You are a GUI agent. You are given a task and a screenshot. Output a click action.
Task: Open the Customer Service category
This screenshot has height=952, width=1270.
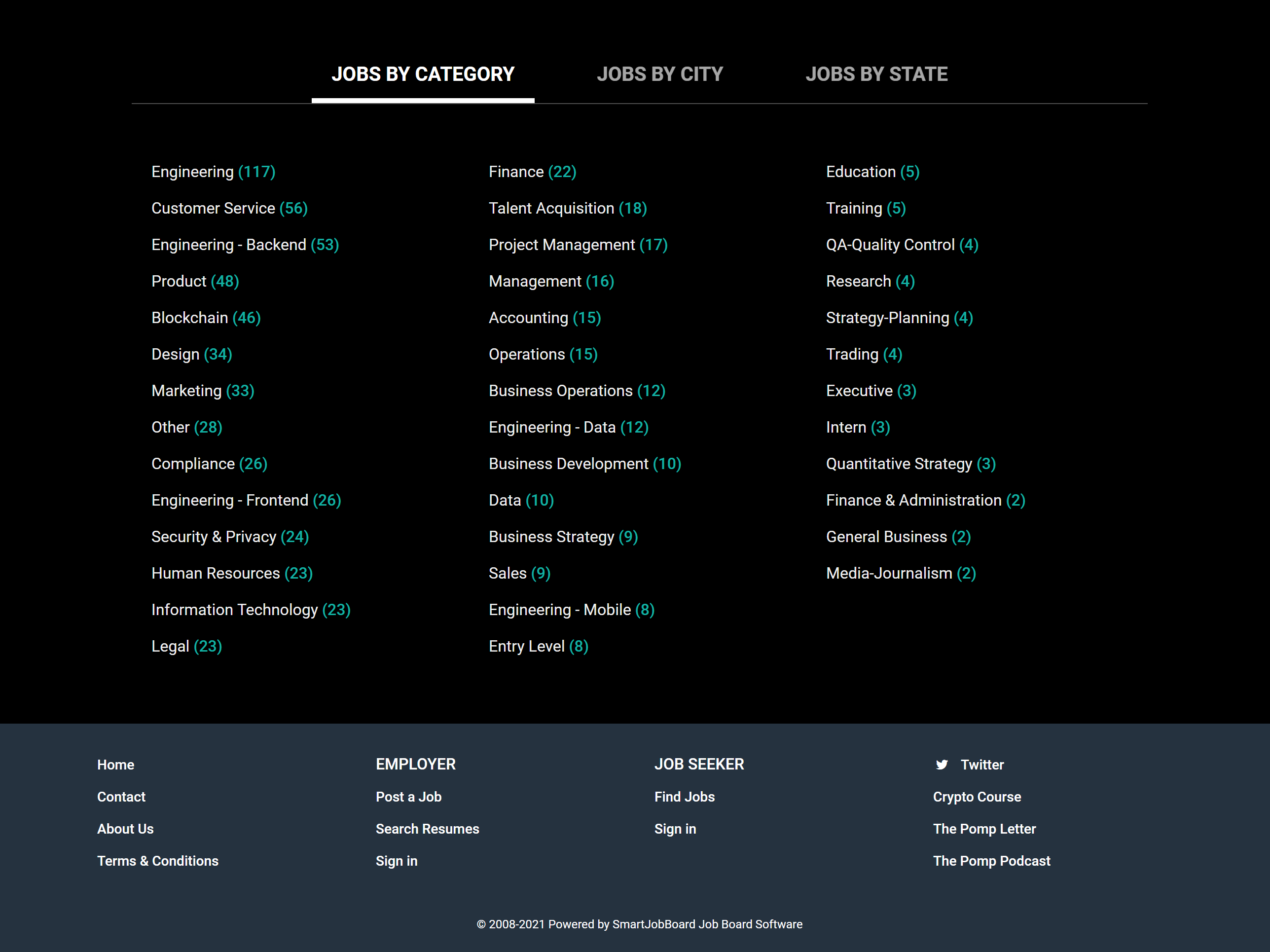coord(213,208)
